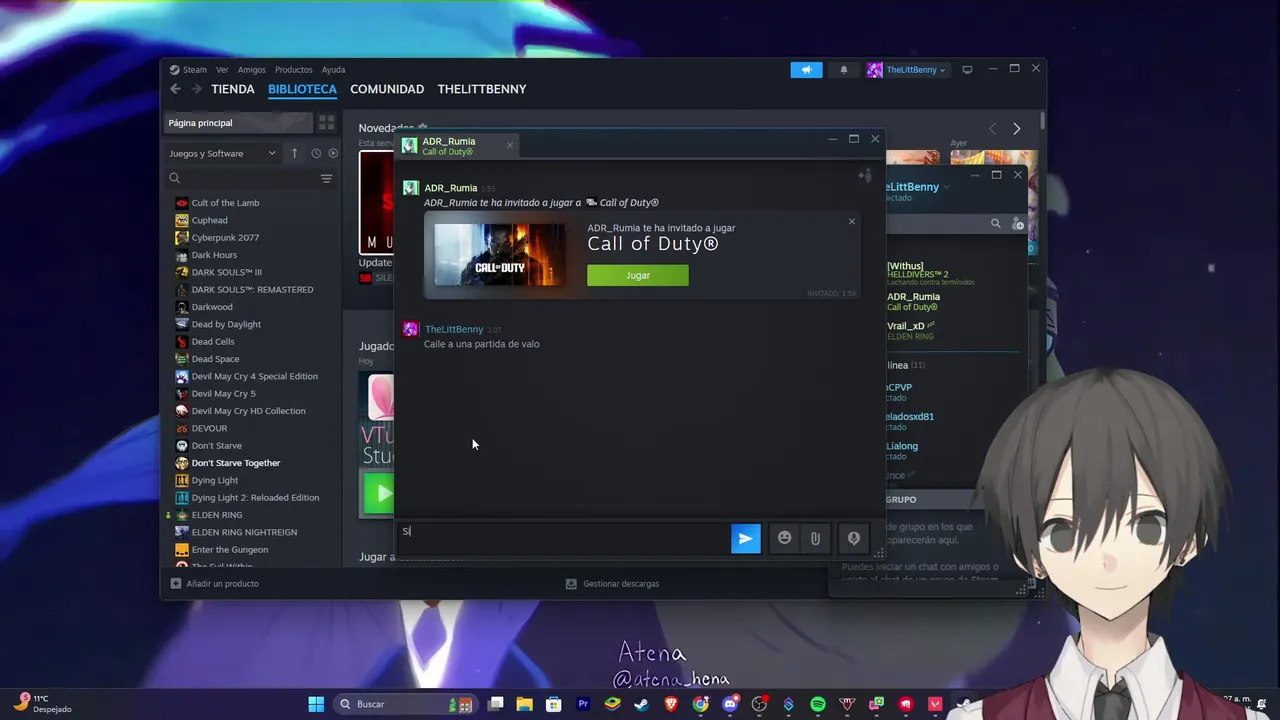This screenshot has height=720, width=1280.
Task: Open Gestionar descargas
Action: tap(612, 583)
